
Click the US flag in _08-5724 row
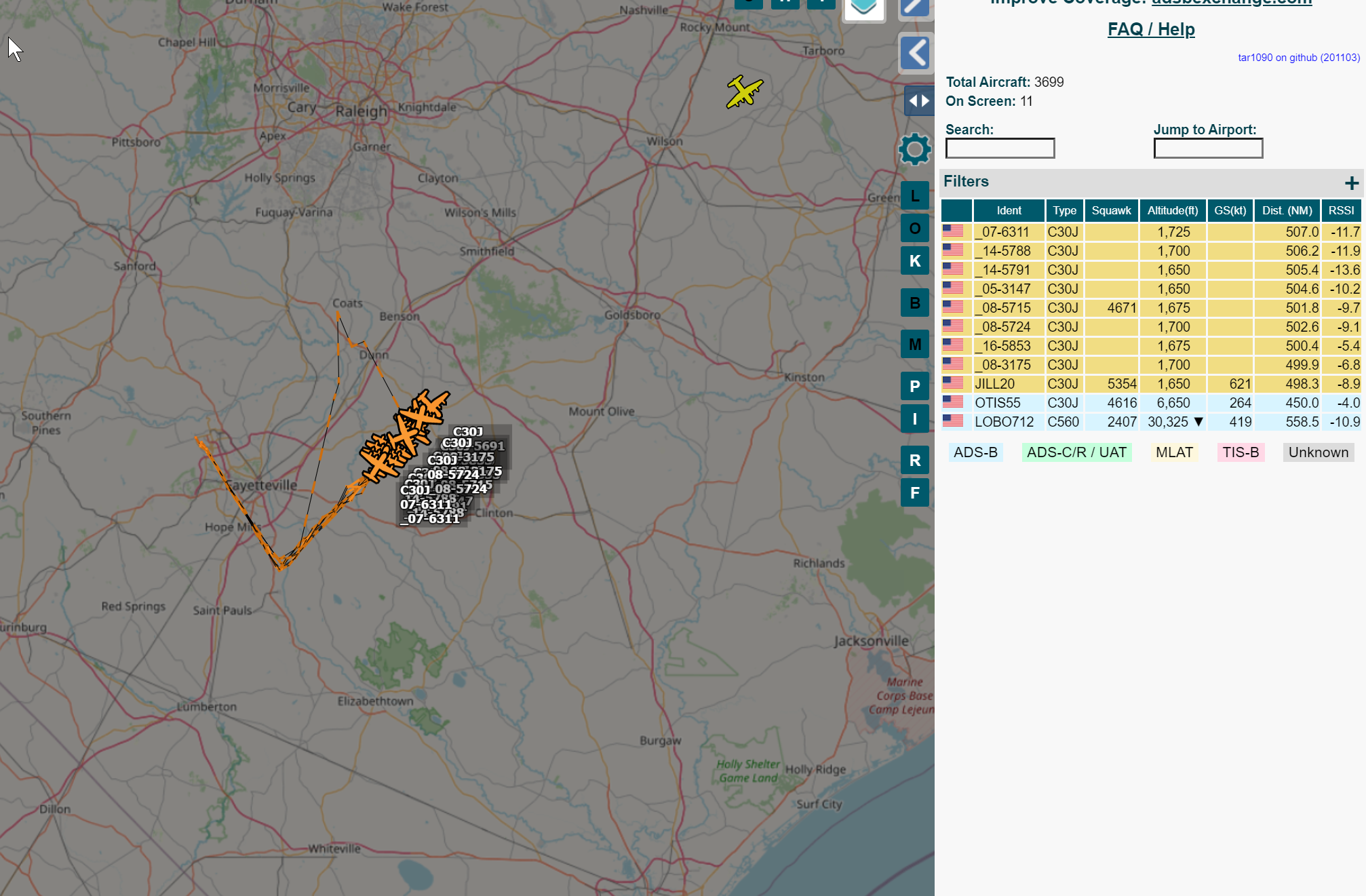[x=953, y=326]
